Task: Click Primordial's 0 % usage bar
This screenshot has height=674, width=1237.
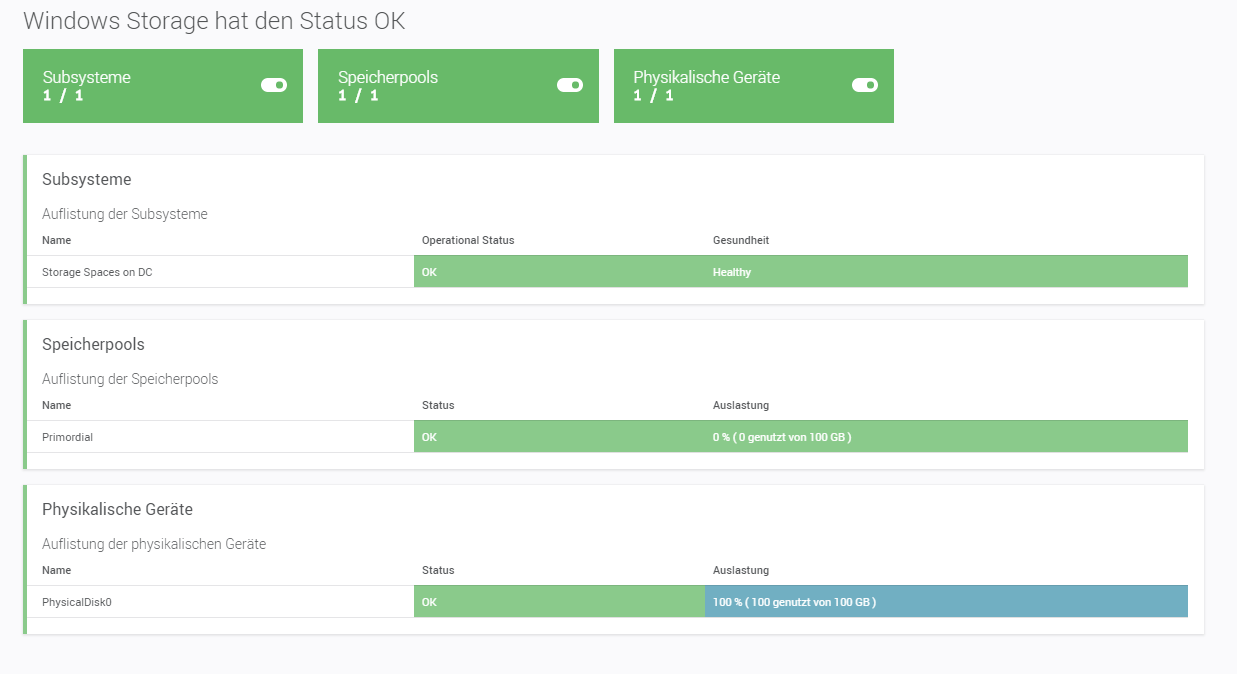Action: pyautogui.click(x=945, y=437)
